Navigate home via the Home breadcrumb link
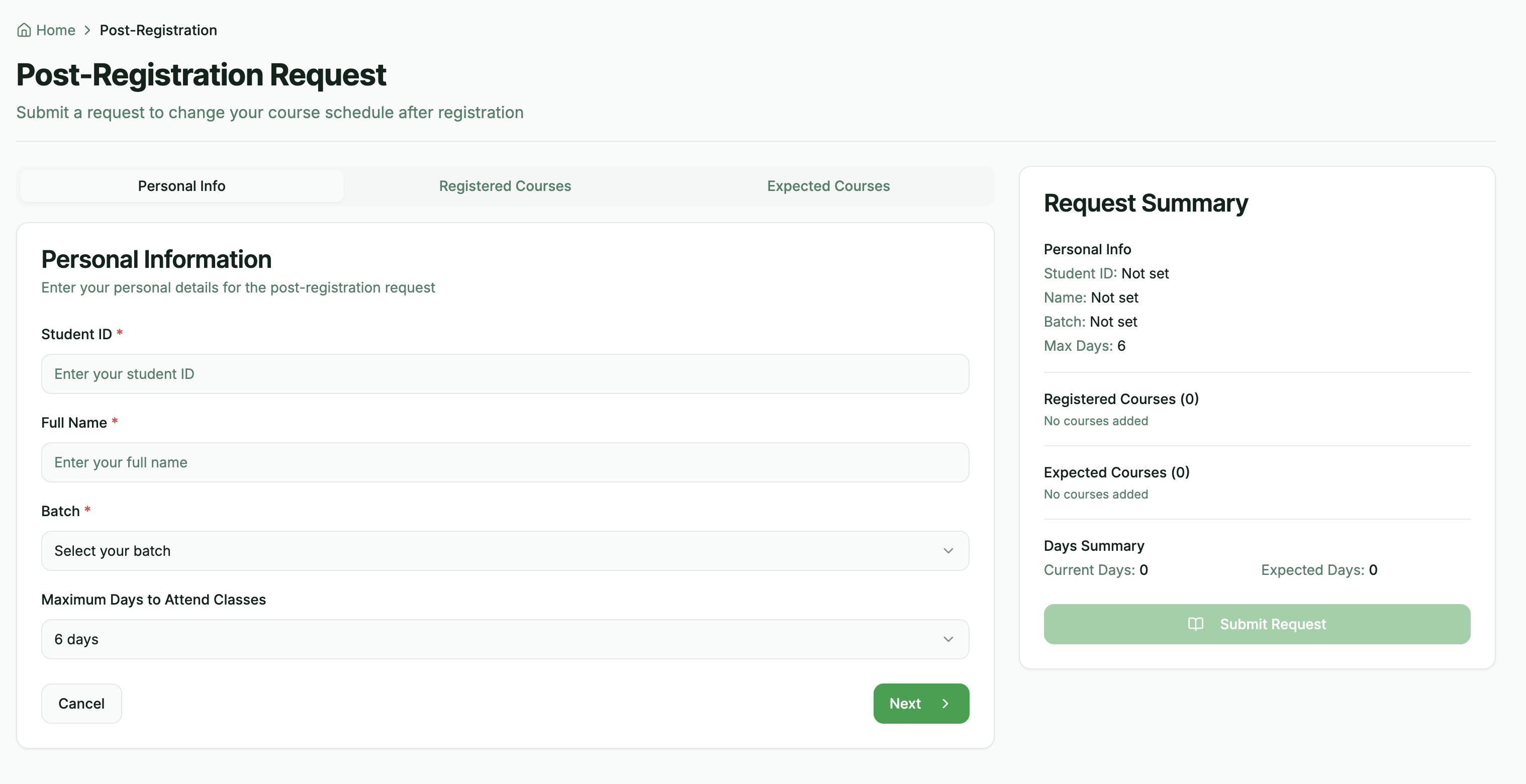Viewport: 1526px width, 784px height. [55, 30]
